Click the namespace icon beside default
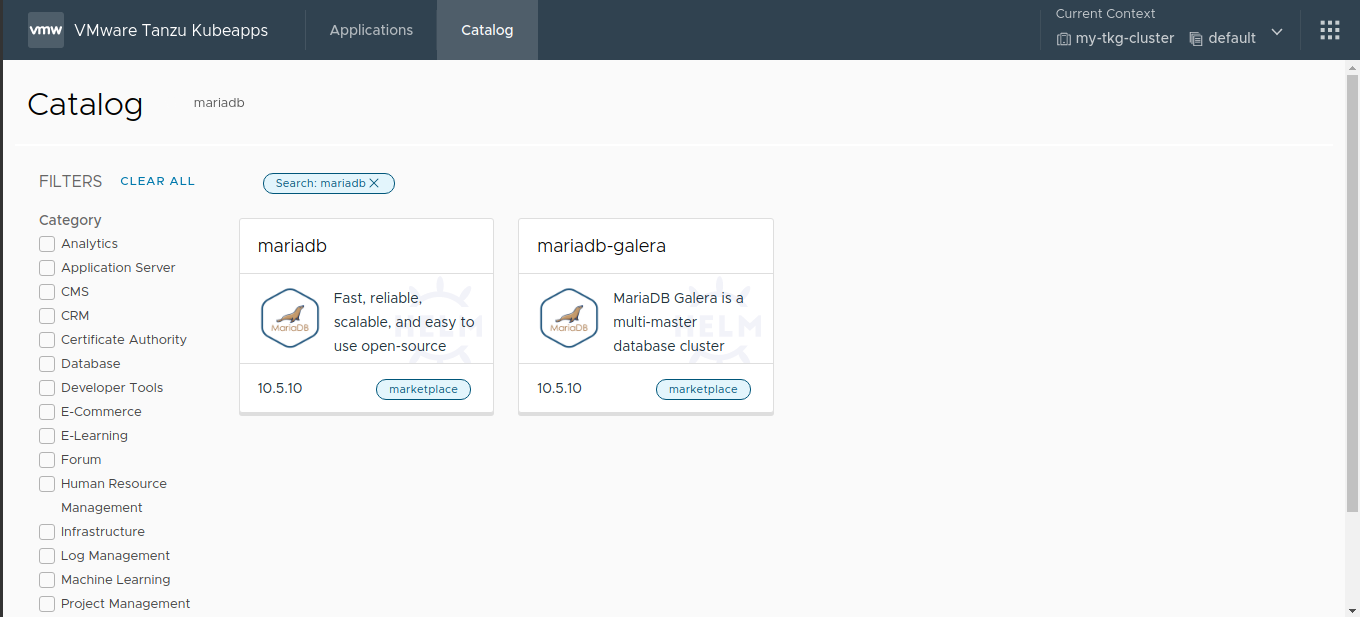 coord(1196,38)
